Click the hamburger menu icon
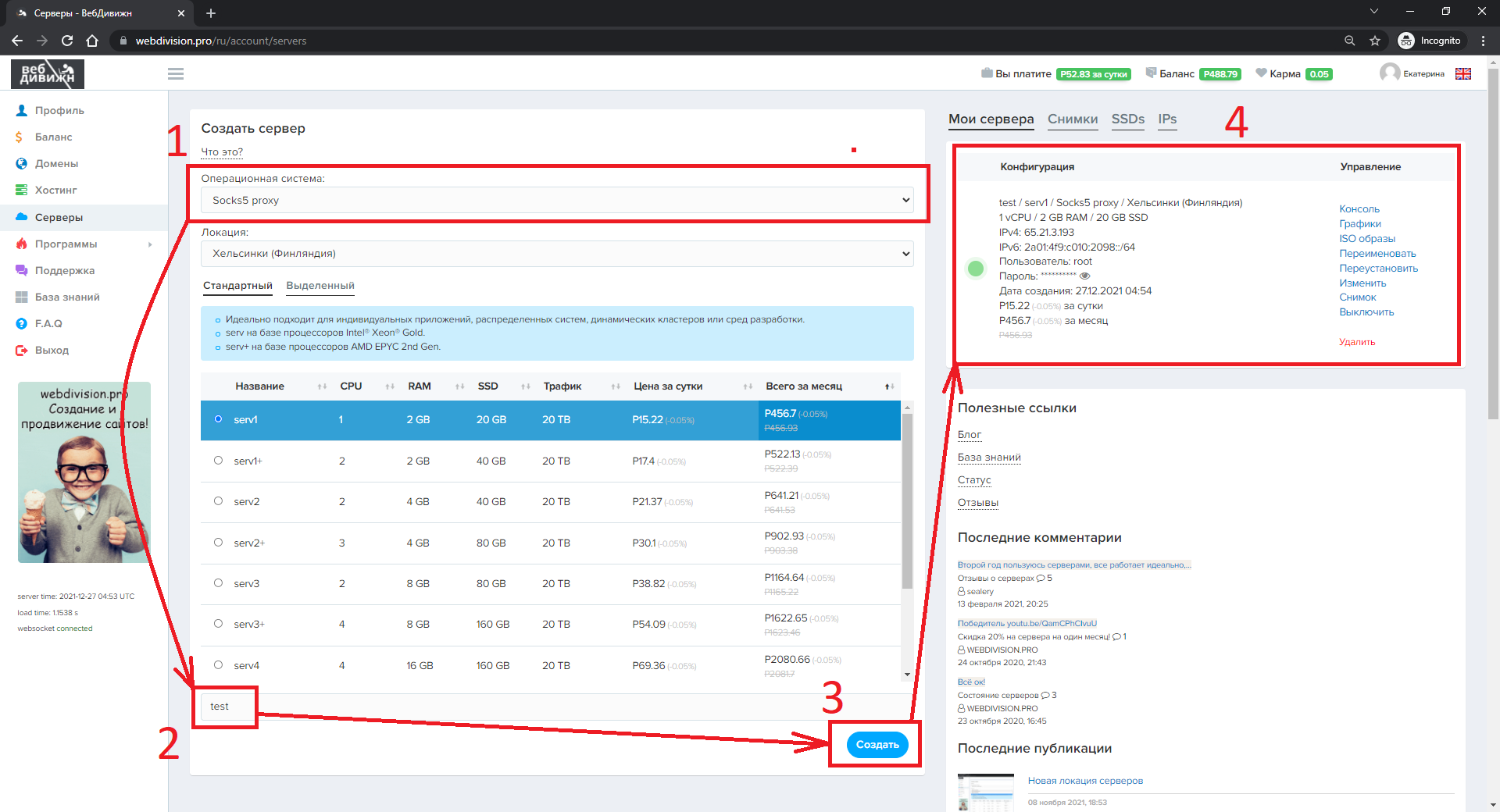Image resolution: width=1500 pixels, height=812 pixels. pos(176,73)
